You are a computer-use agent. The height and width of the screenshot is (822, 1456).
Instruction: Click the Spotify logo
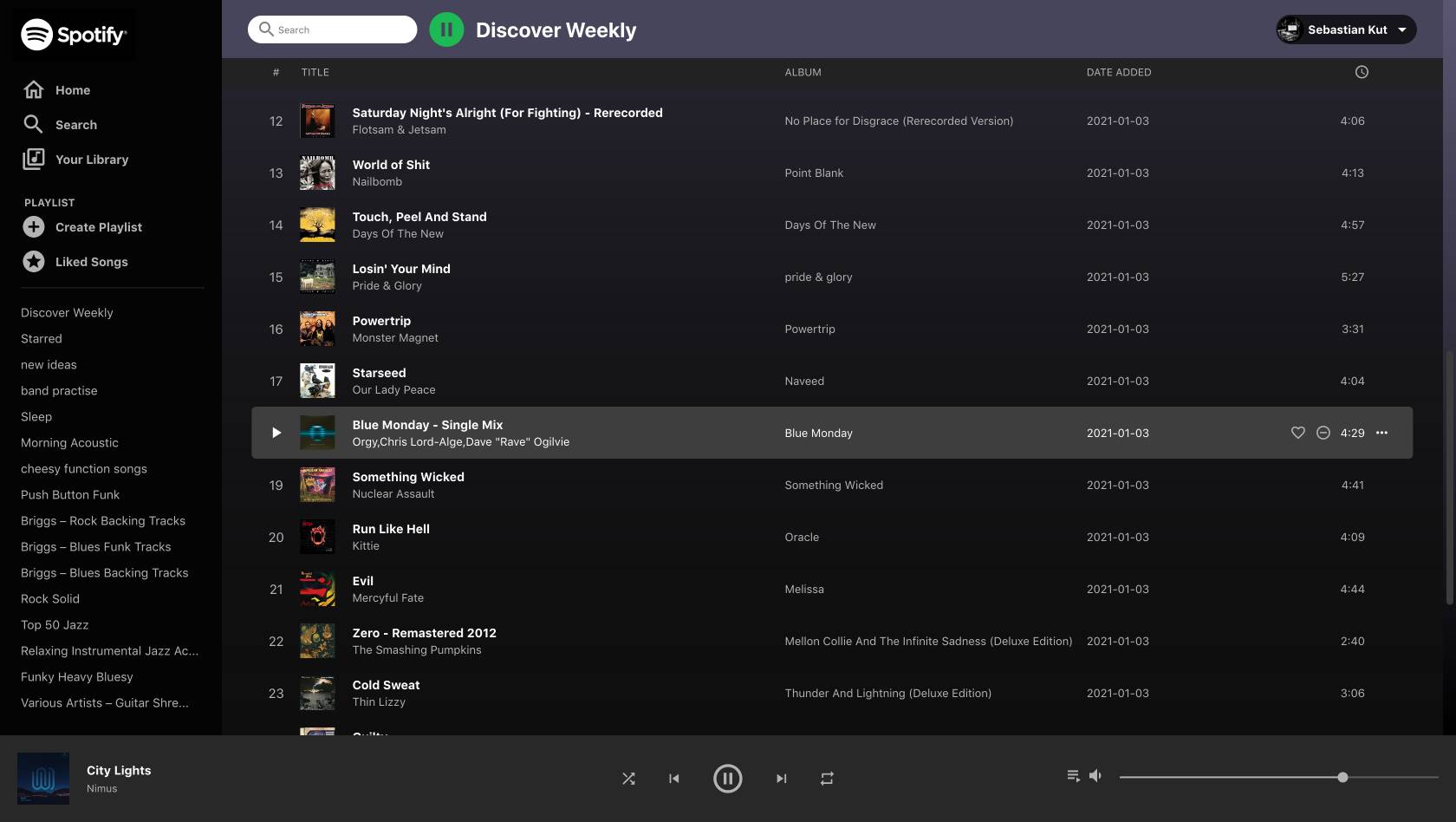coord(74,35)
